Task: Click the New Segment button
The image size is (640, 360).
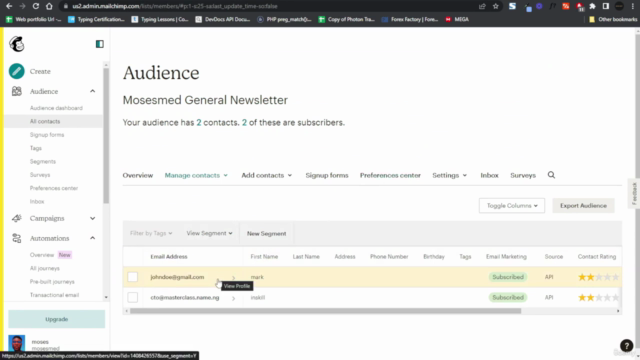Action: (267, 233)
